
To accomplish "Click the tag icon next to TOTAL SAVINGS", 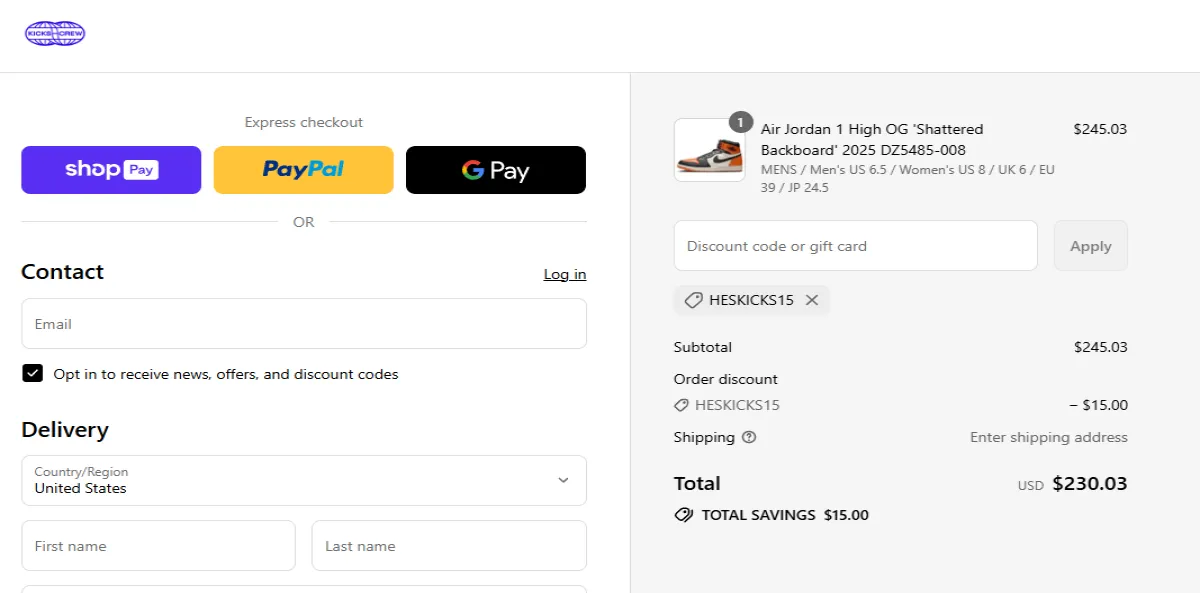I will (683, 515).
